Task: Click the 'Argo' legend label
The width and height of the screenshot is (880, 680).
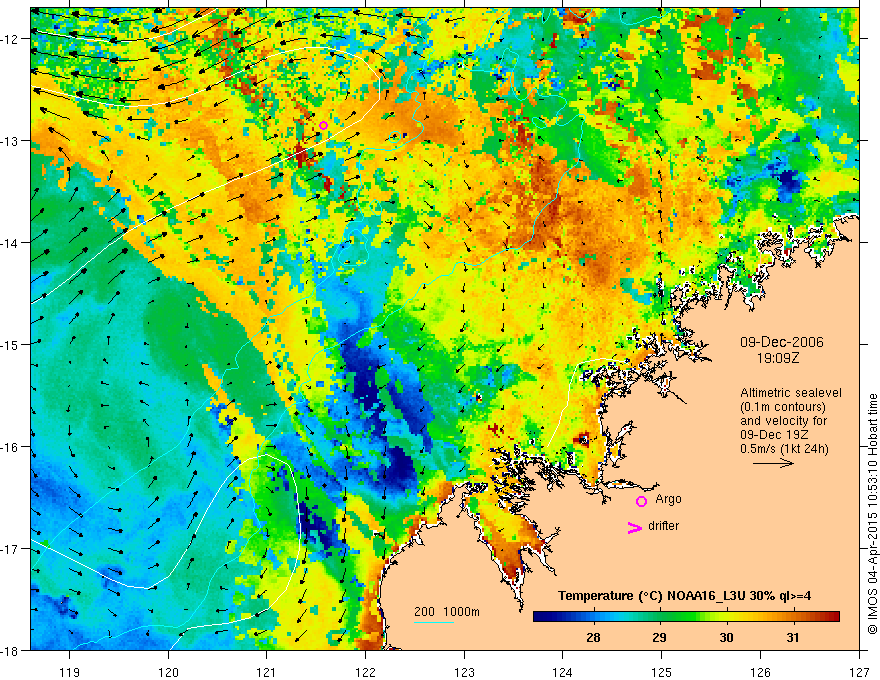Action: pyautogui.click(x=668, y=499)
